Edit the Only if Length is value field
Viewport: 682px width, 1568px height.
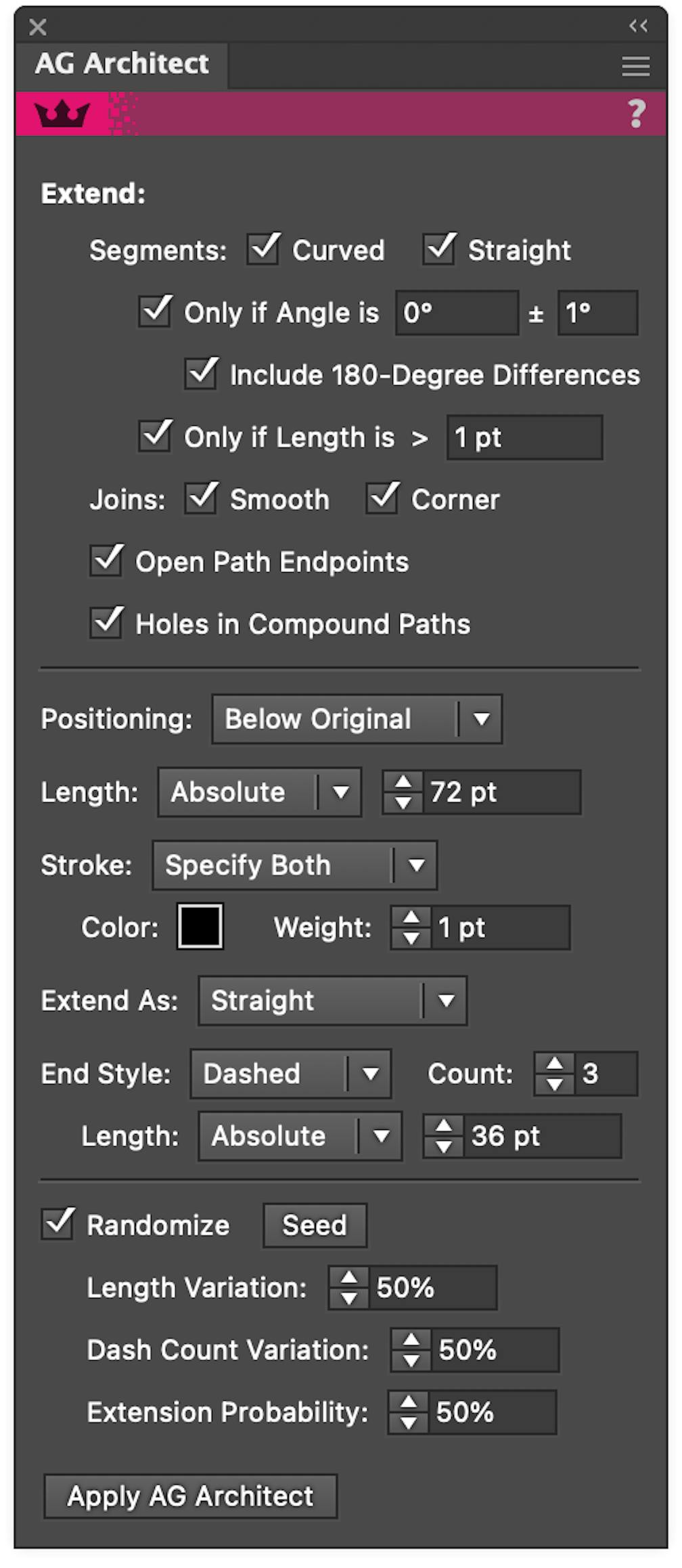coord(524,437)
